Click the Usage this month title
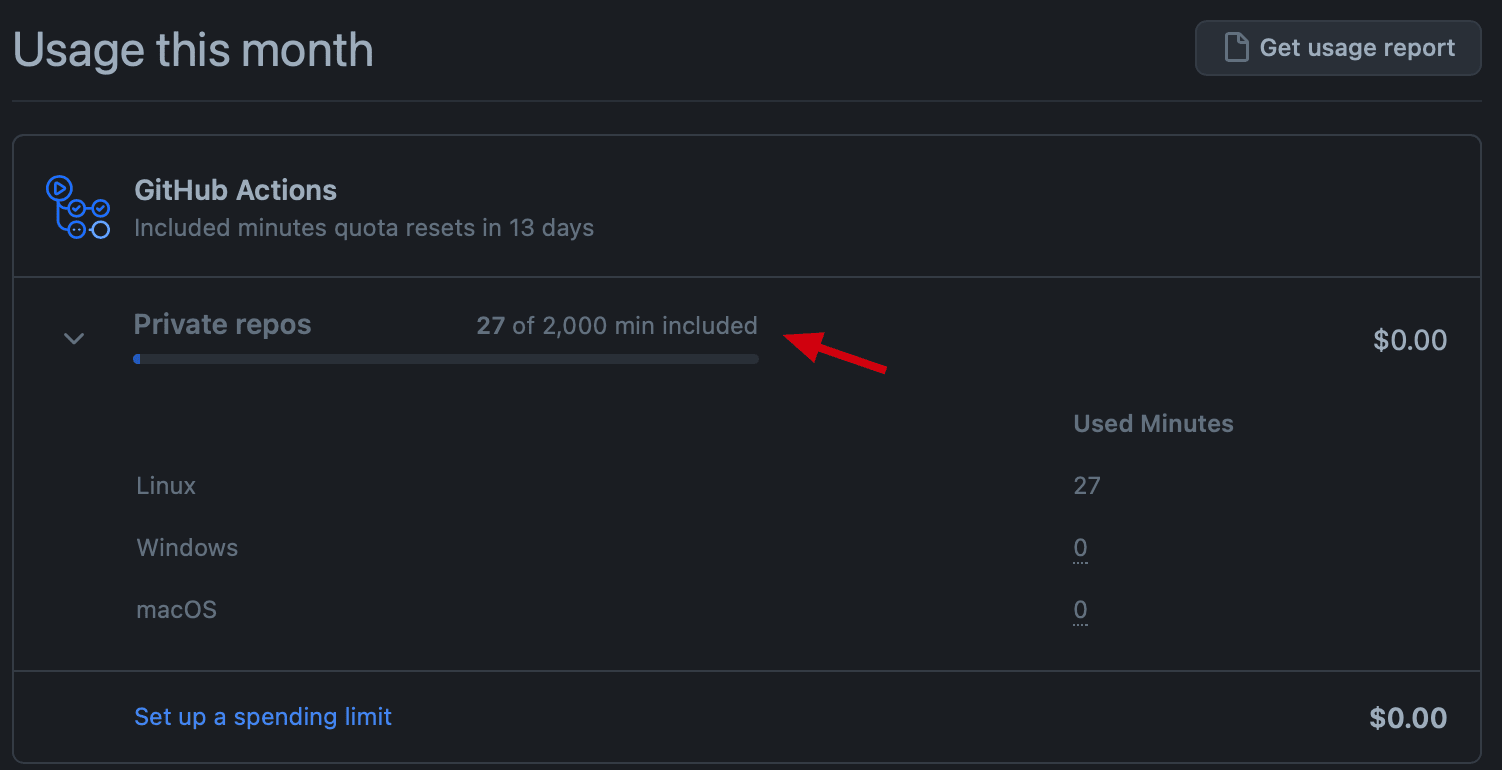This screenshot has height=770, width=1502. coord(193,50)
